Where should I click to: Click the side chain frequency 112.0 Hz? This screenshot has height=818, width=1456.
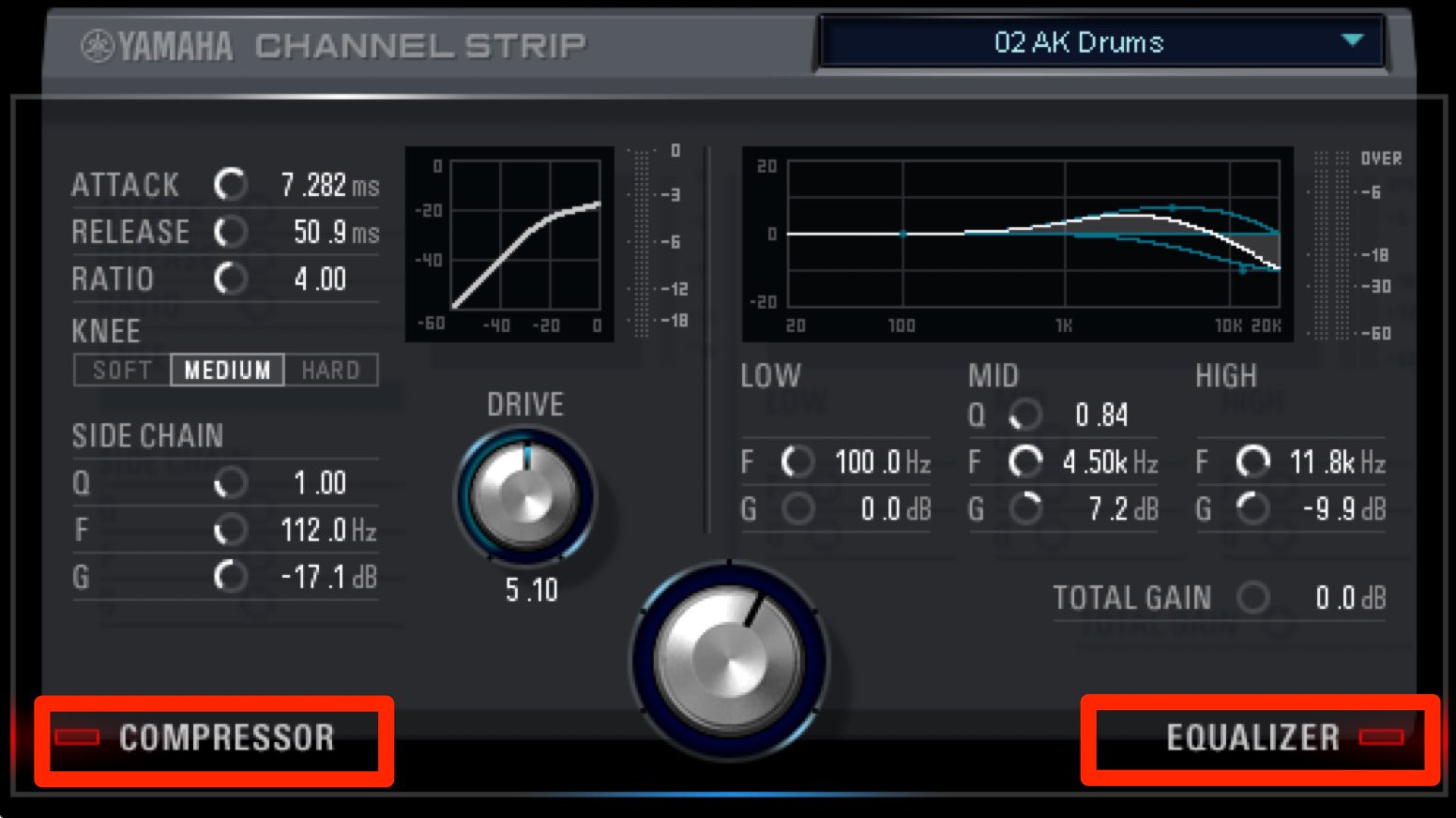tap(329, 530)
